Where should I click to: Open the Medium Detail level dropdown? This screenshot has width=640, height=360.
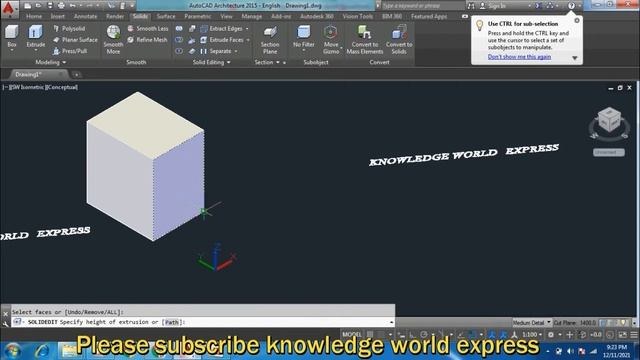click(532, 322)
